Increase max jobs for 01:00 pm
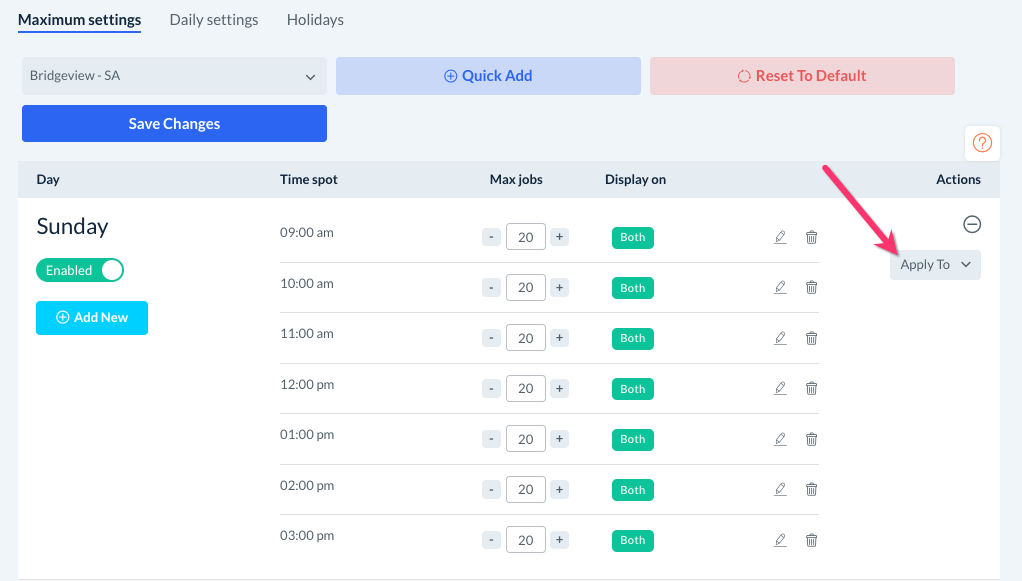Screen dimensions: 1022x581 coord(559,439)
